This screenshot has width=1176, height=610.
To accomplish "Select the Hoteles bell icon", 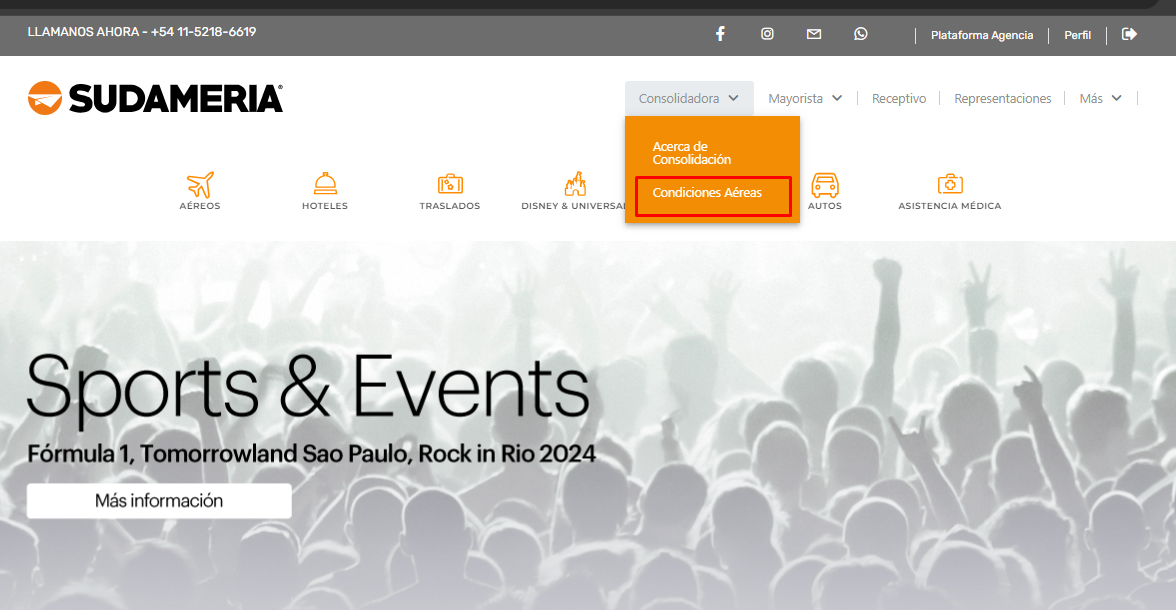I will tap(325, 185).
